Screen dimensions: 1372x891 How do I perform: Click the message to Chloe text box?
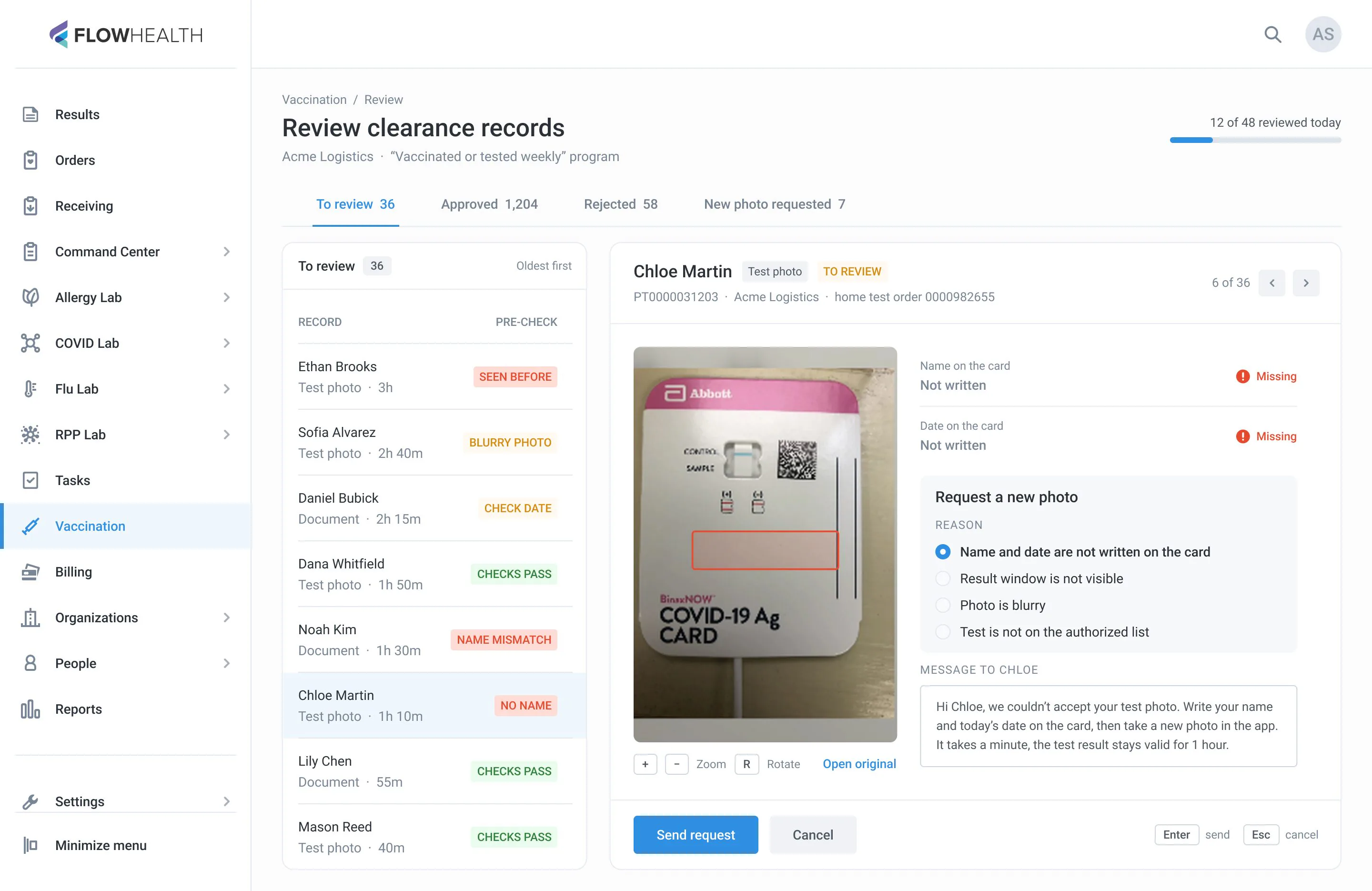[1108, 726]
